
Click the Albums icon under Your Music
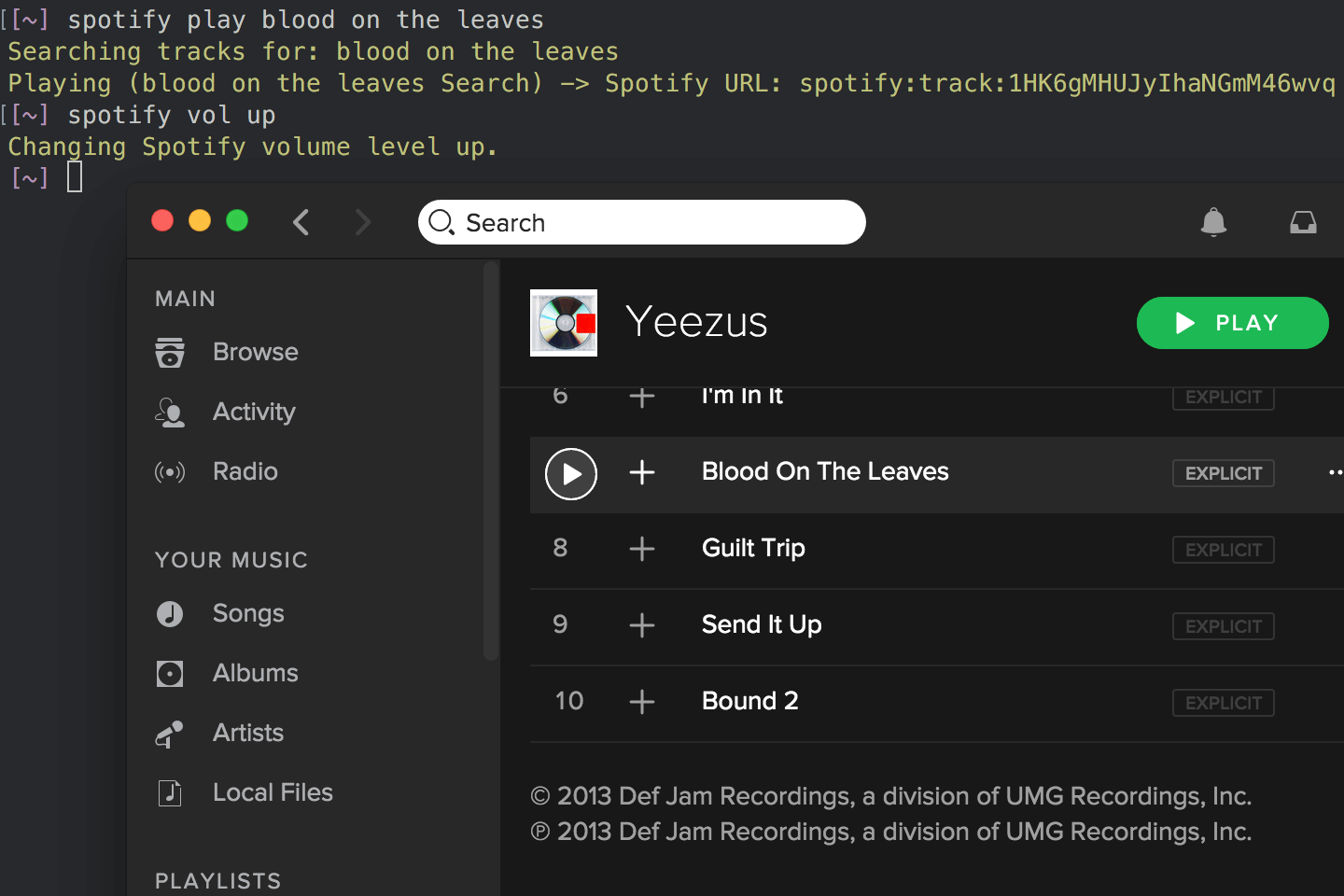170,673
